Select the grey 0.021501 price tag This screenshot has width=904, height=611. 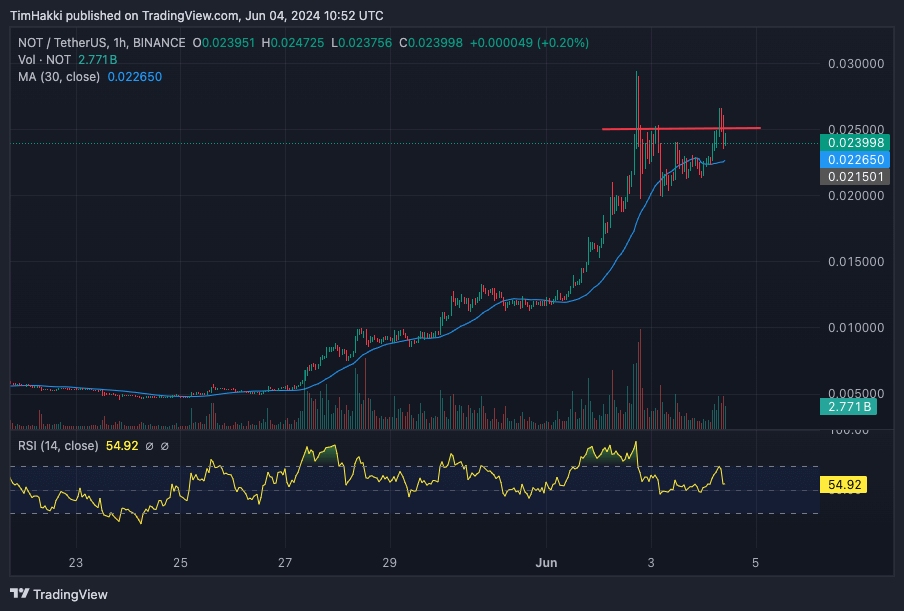pyautogui.click(x=855, y=176)
